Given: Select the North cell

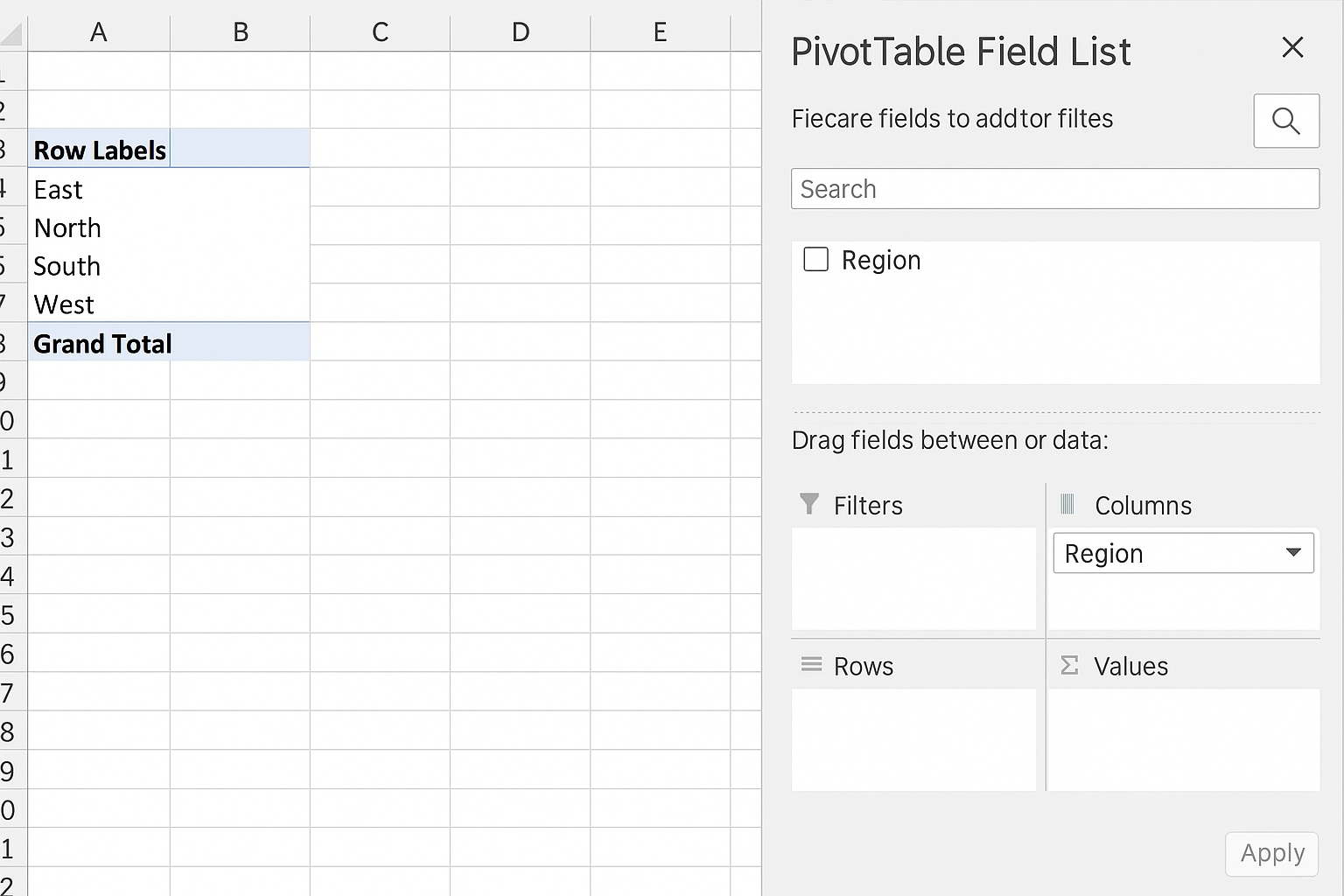Looking at the screenshot, I should tap(99, 227).
